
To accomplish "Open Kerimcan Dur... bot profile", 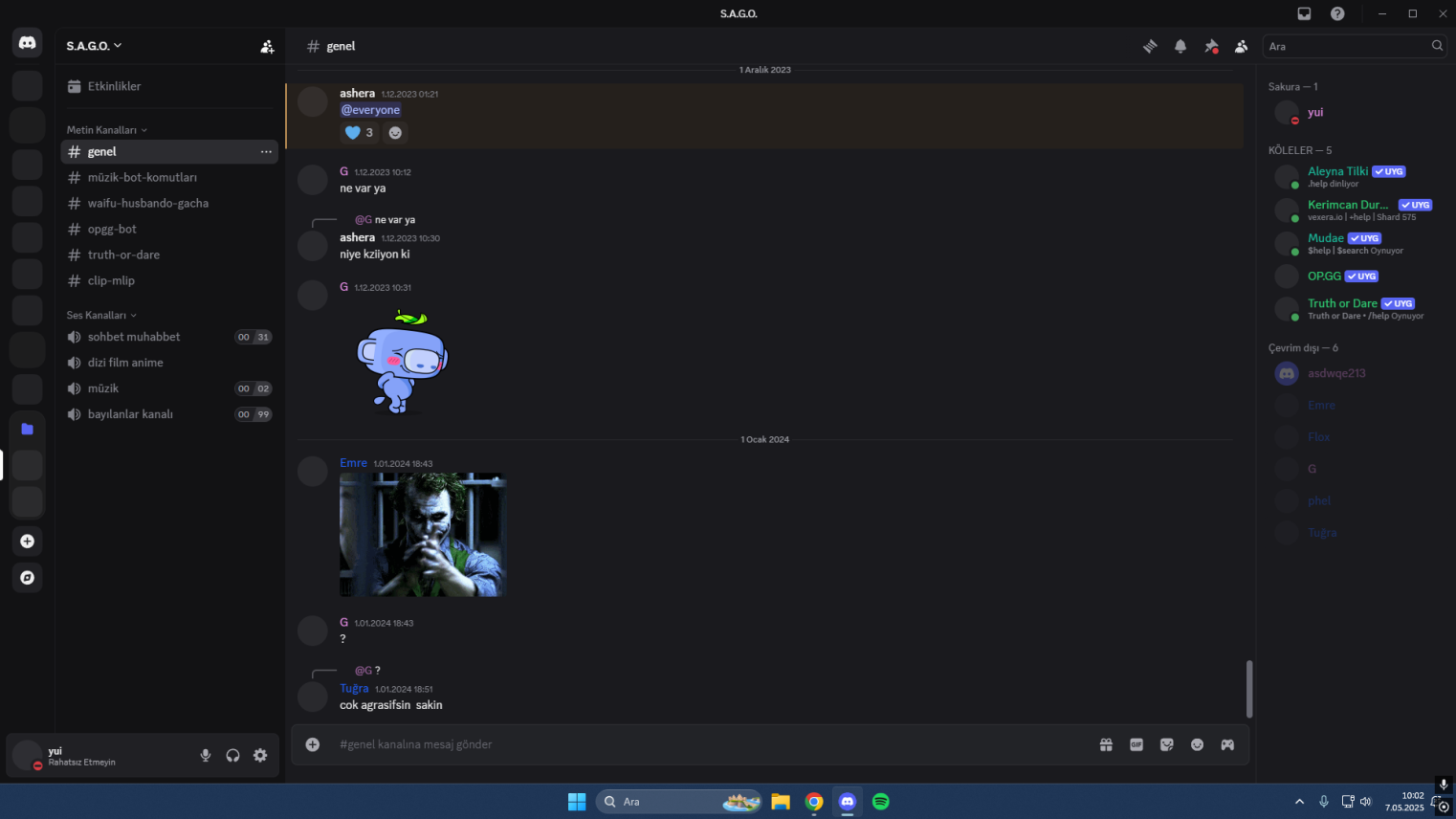I will click(1355, 210).
